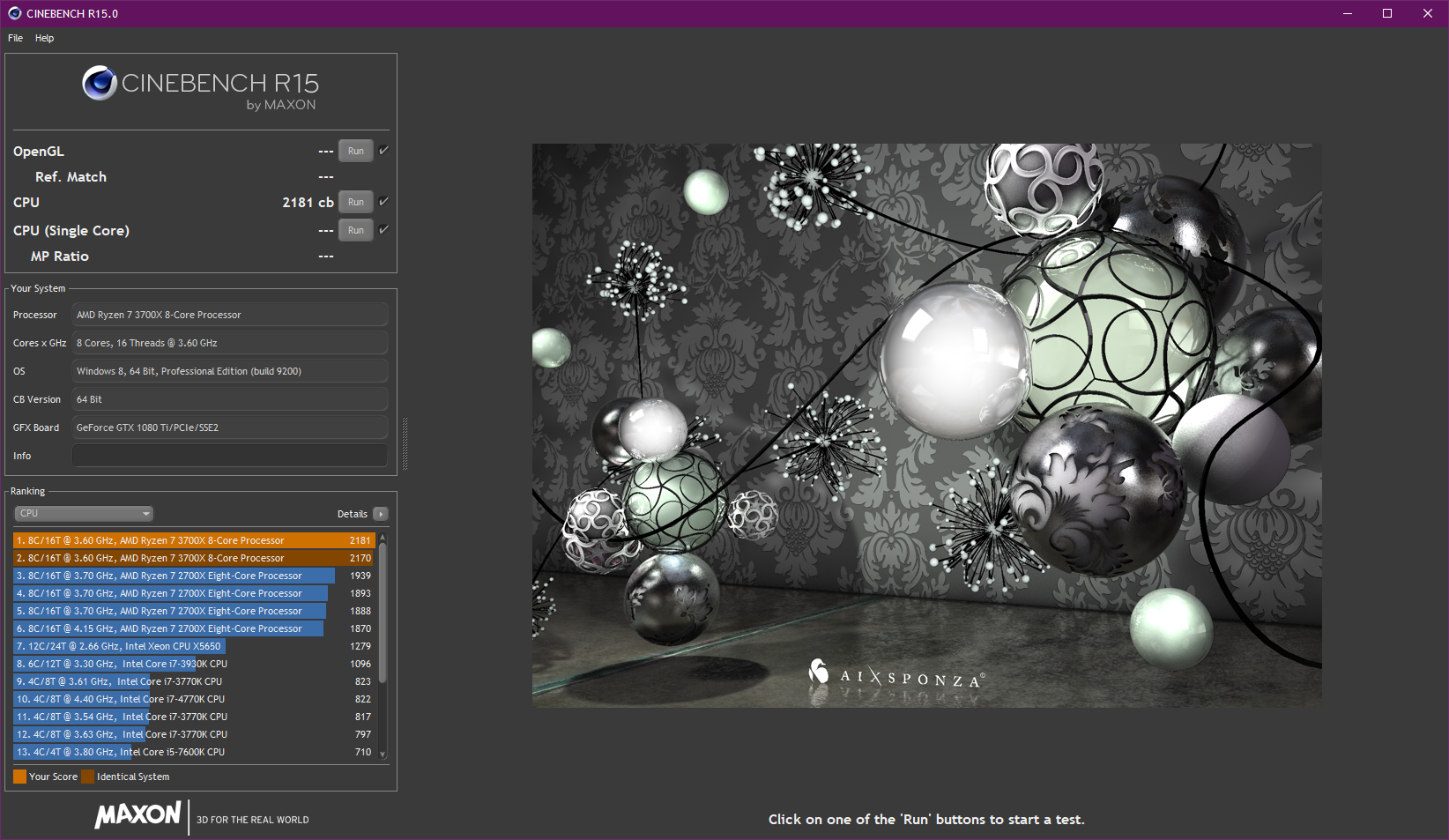Select rank 4 Ryzen 7 2700X 1893

(194, 593)
